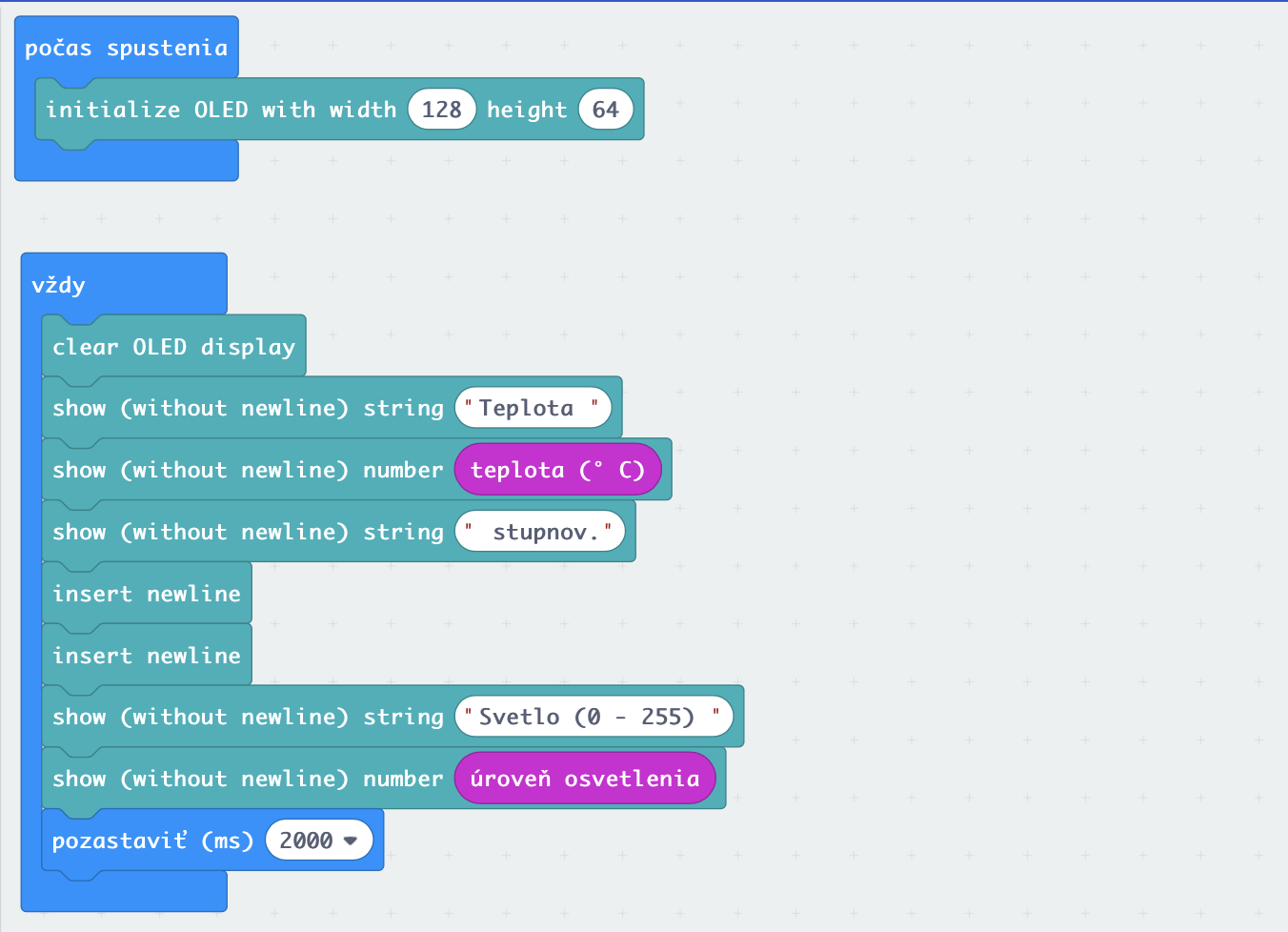
Task: Select show string block containing Svetlo
Action: [248, 717]
